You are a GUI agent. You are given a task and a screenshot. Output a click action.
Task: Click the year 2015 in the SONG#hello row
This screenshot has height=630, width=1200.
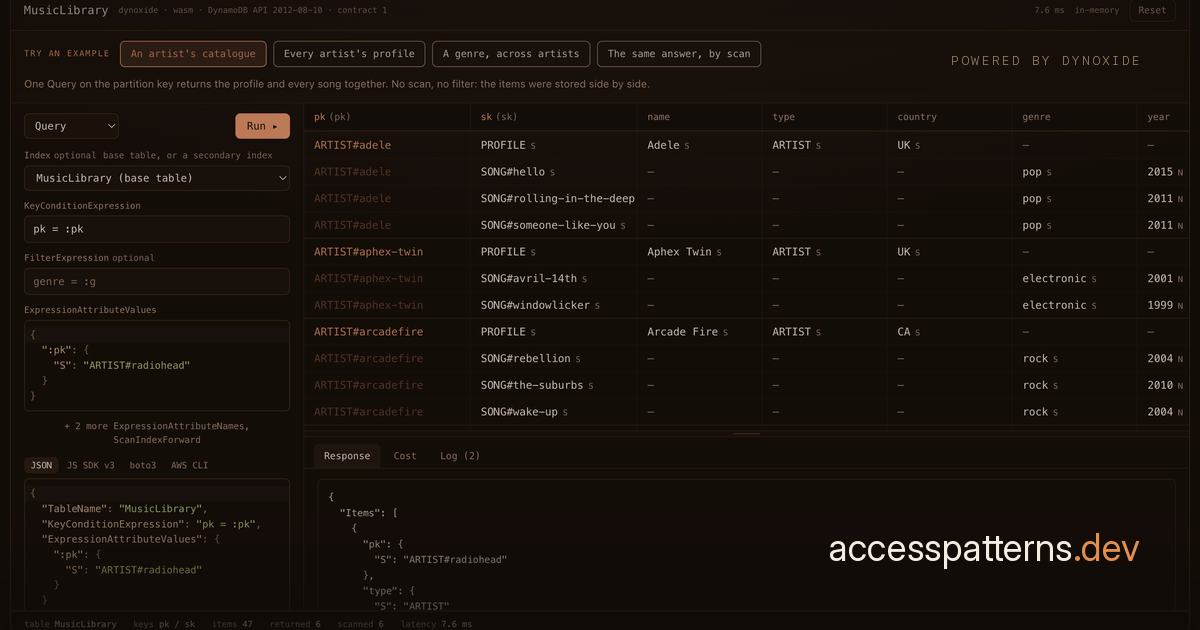click(1165, 172)
